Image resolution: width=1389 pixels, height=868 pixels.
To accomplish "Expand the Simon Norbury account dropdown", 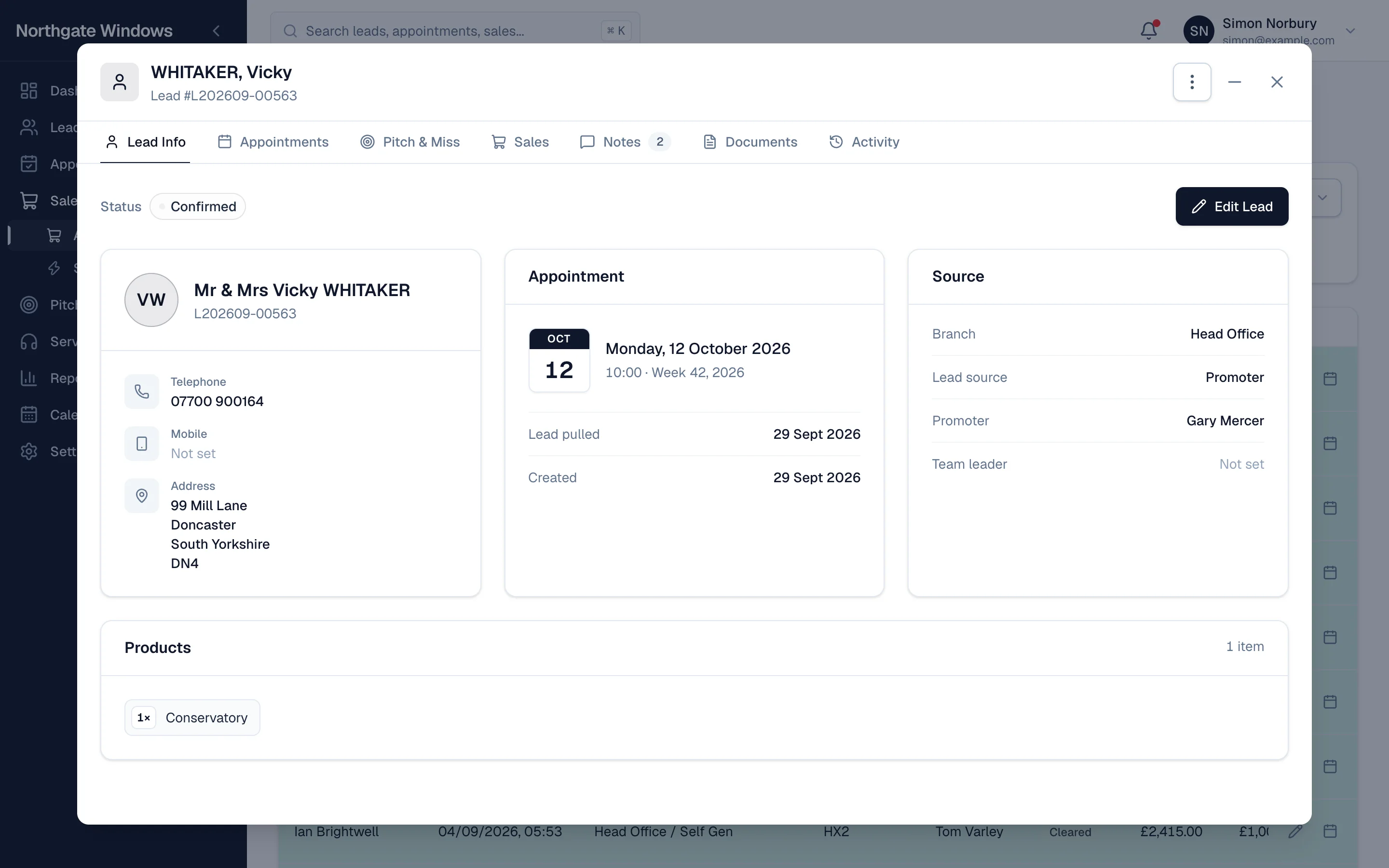I will [1350, 31].
